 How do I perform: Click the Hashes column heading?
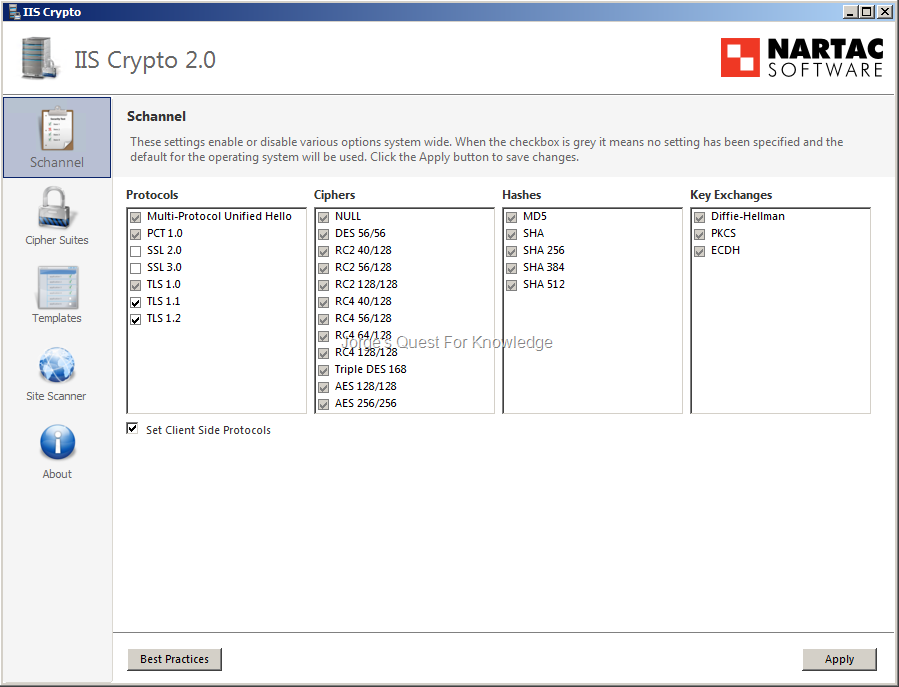[x=521, y=195]
